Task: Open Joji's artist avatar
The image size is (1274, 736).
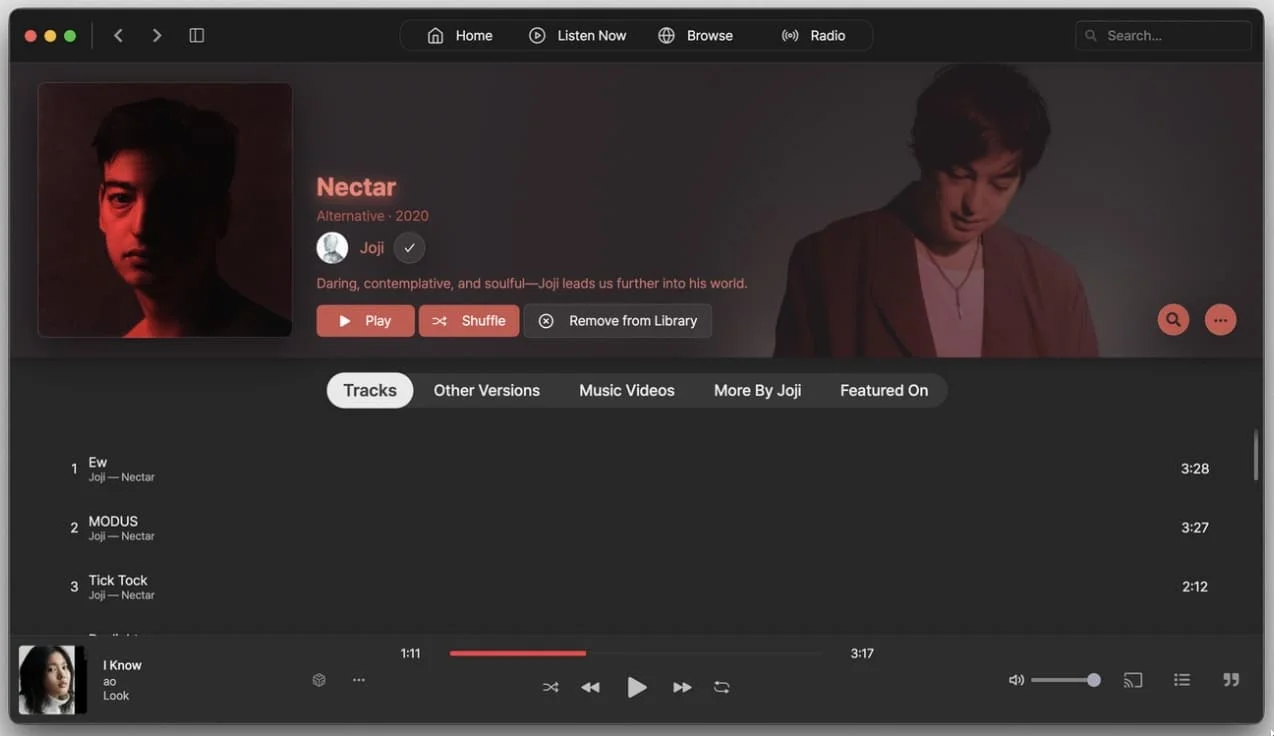Action: coord(332,248)
